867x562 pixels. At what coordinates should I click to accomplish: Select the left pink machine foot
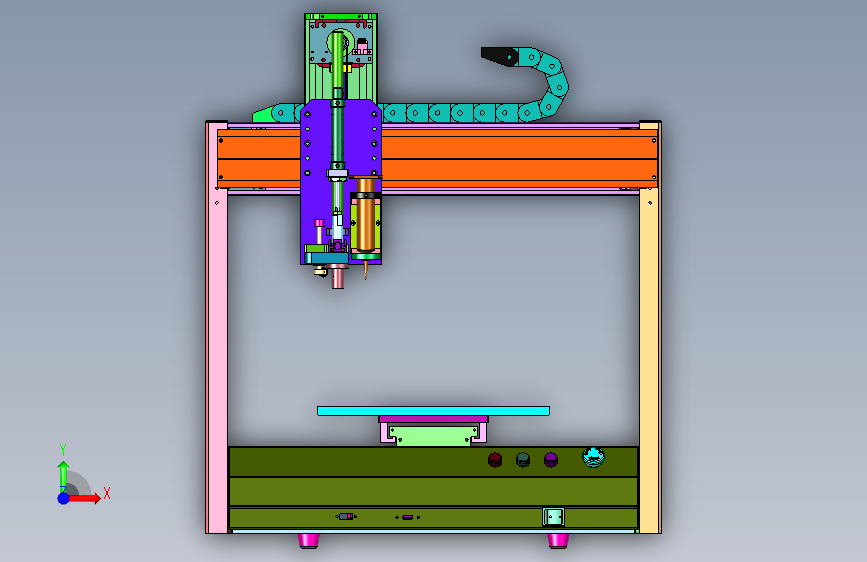click(x=309, y=541)
